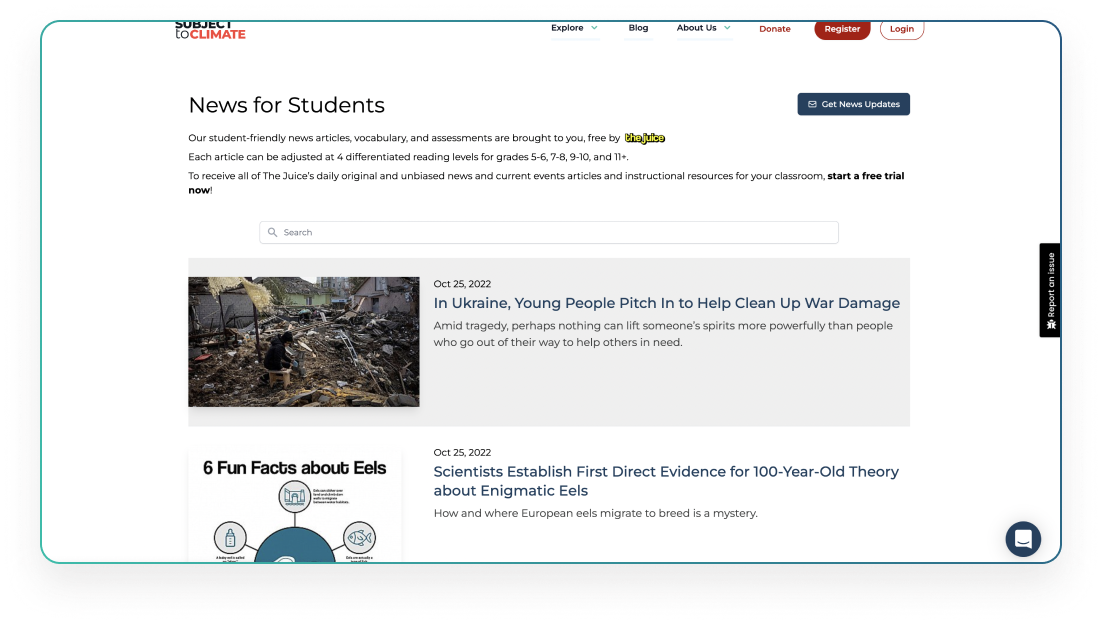Open the Ukraine war cleanup article headline
The width and height of the screenshot is (1102, 624).
[666, 303]
